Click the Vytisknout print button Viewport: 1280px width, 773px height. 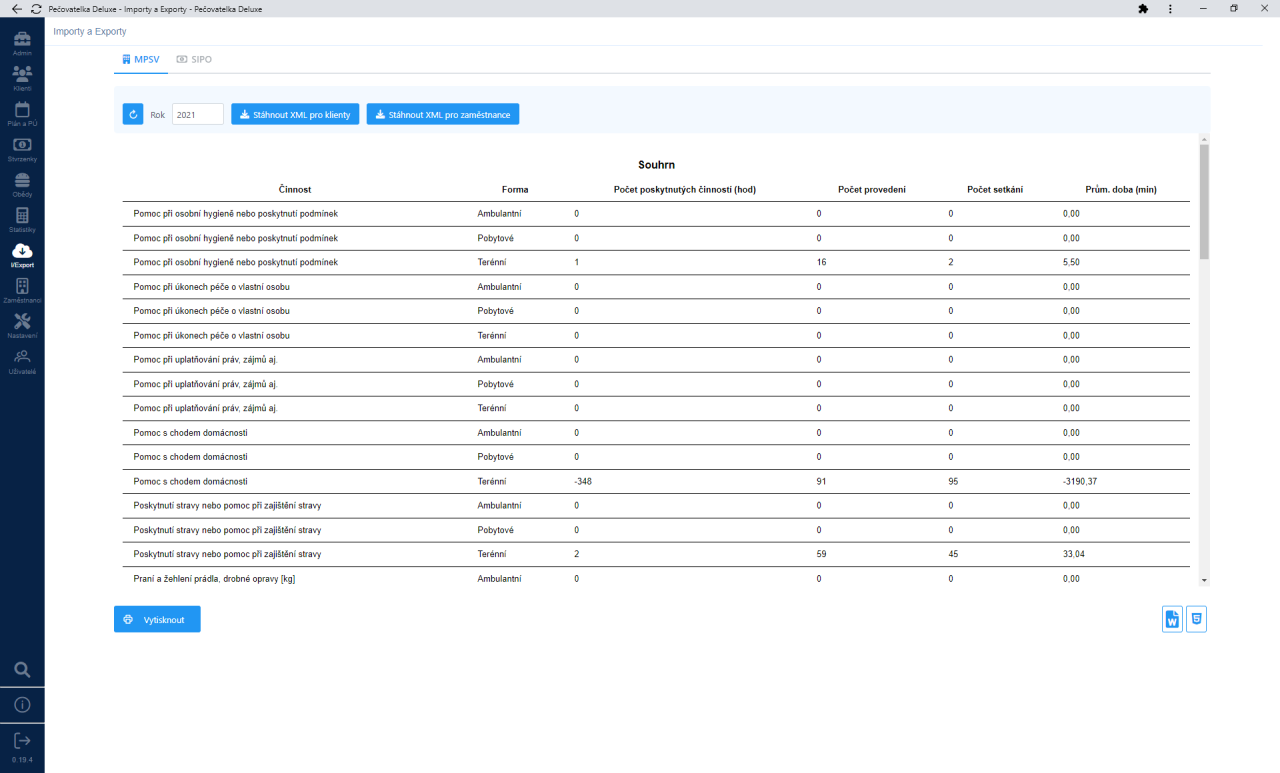(x=157, y=620)
